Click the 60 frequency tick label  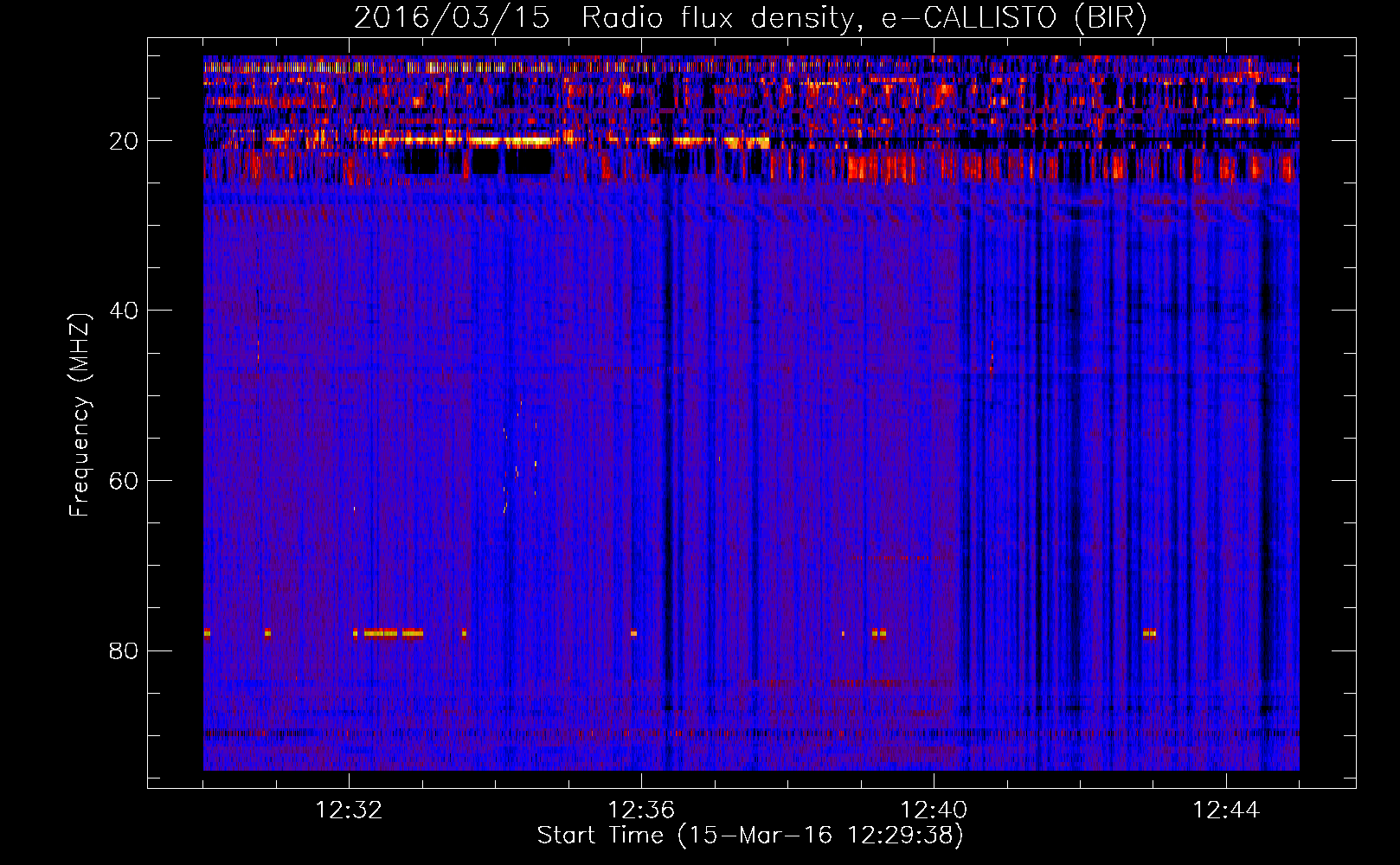pos(124,481)
